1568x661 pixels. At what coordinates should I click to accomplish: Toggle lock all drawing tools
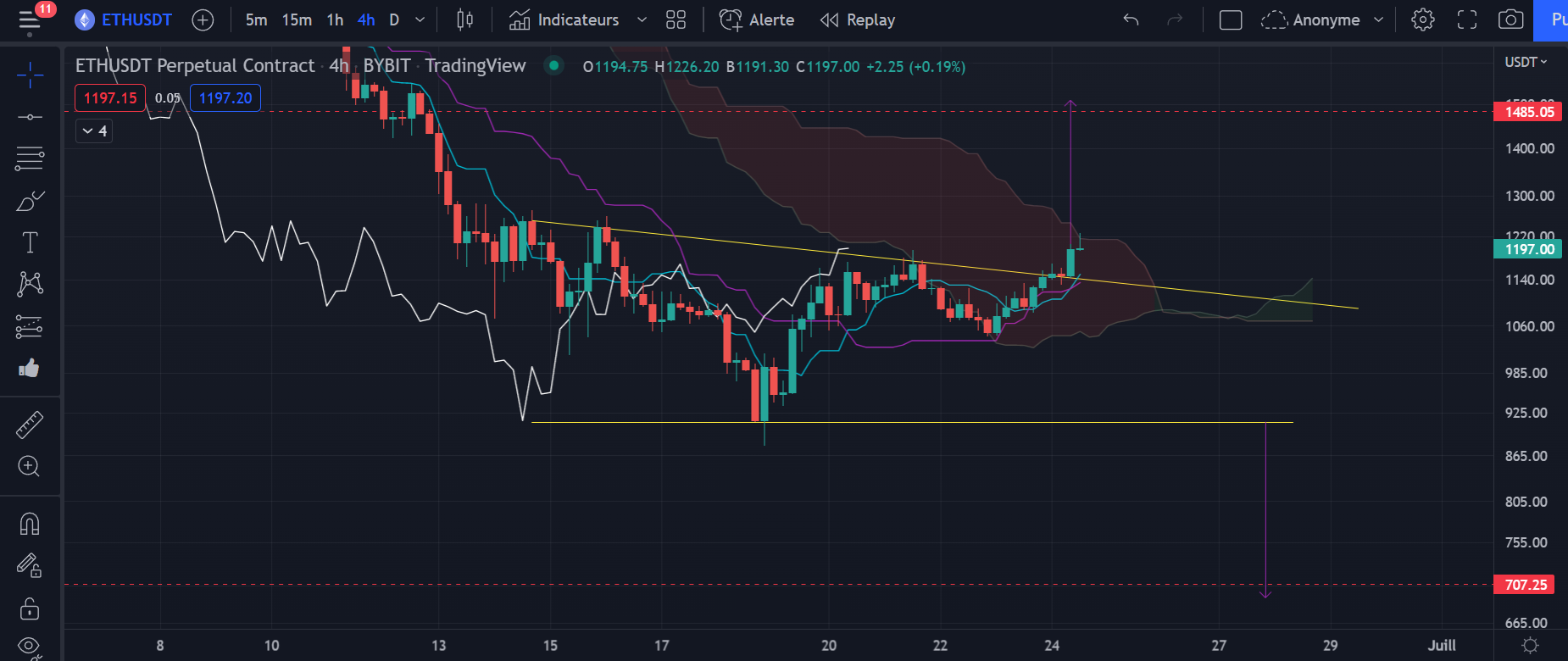(x=30, y=608)
